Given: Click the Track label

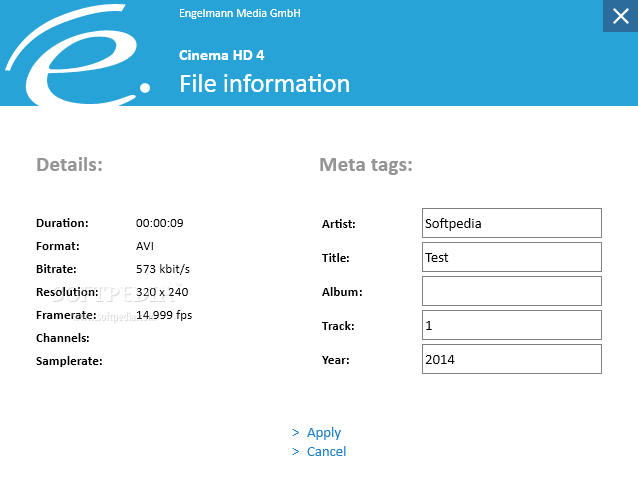Looking at the screenshot, I should click(338, 326).
